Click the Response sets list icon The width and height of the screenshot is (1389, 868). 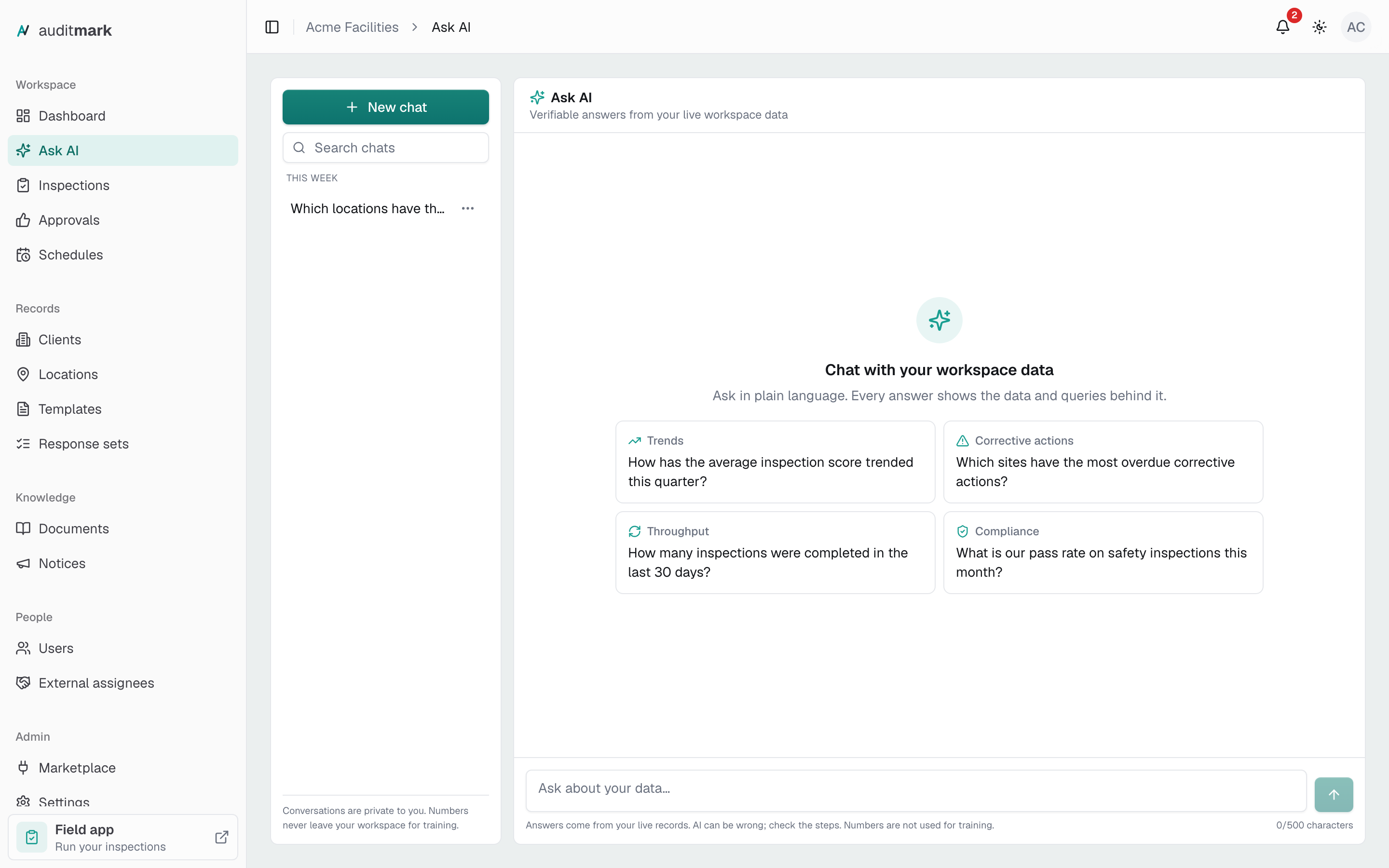tap(23, 444)
